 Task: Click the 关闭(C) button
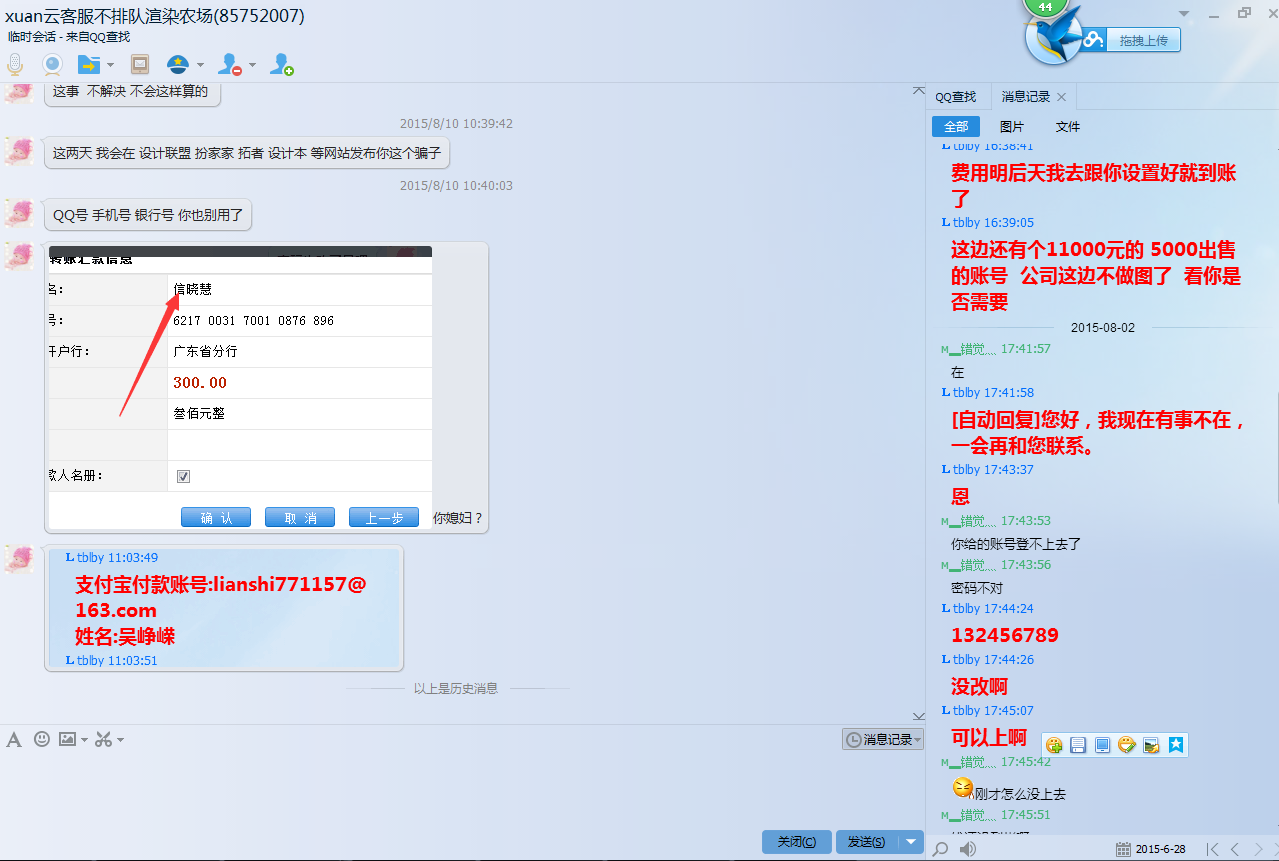pyautogui.click(x=797, y=842)
